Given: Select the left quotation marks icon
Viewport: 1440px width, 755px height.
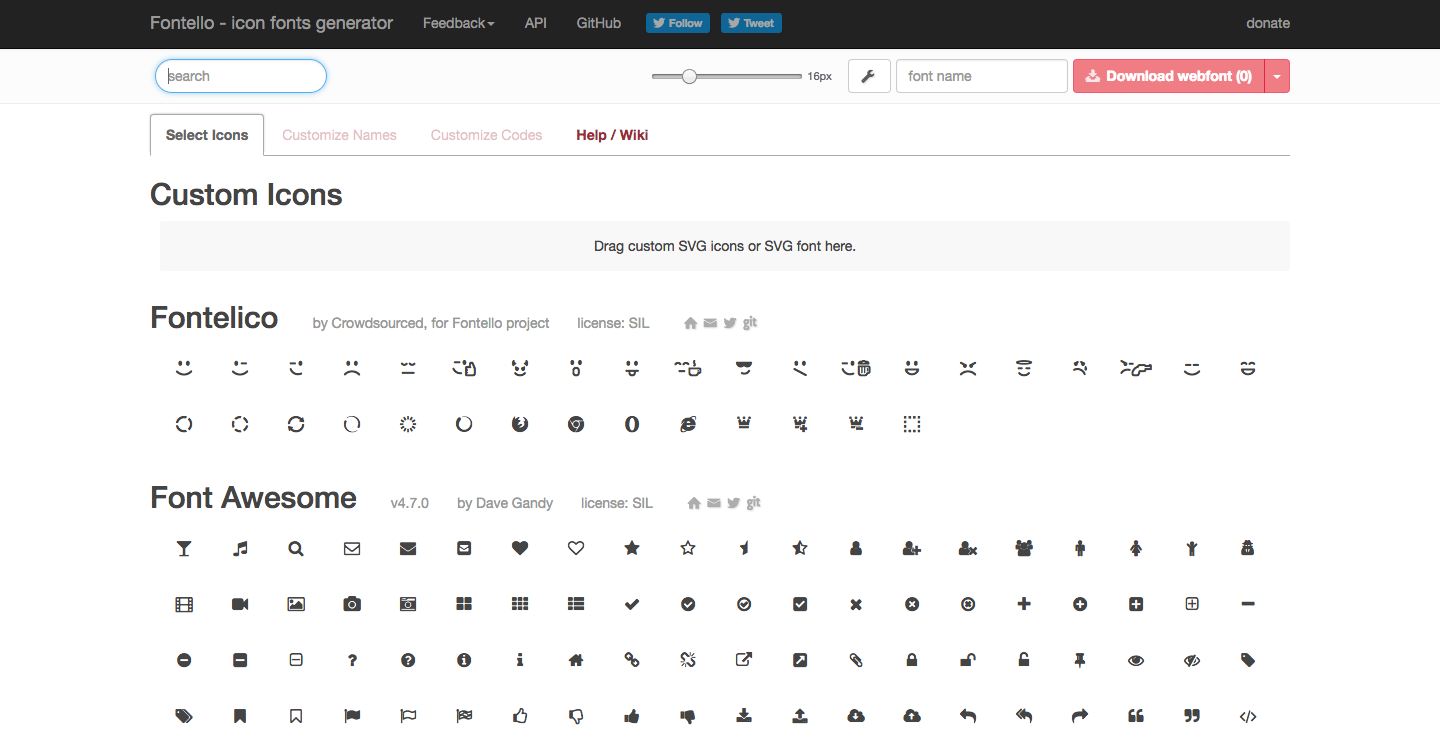Looking at the screenshot, I should point(1136,716).
